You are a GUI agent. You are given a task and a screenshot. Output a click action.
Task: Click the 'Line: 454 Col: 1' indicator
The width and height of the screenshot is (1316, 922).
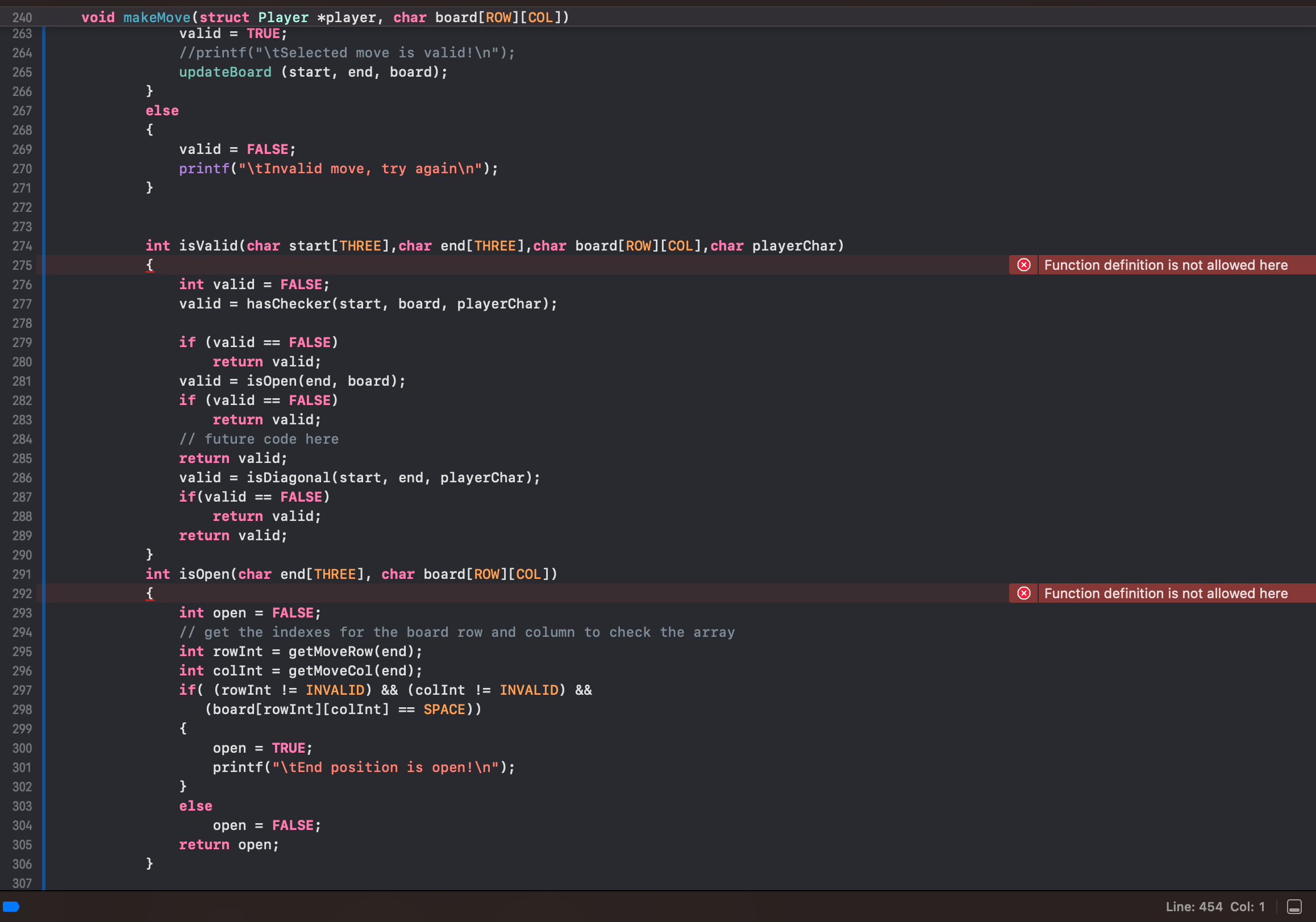[1214, 907]
